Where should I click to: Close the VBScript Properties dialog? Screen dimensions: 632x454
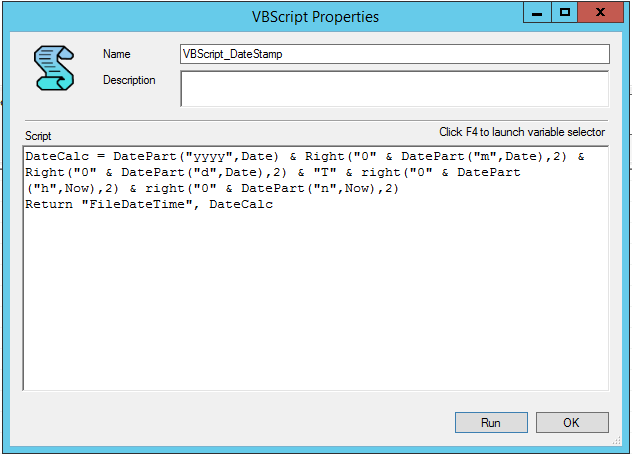[600, 12]
